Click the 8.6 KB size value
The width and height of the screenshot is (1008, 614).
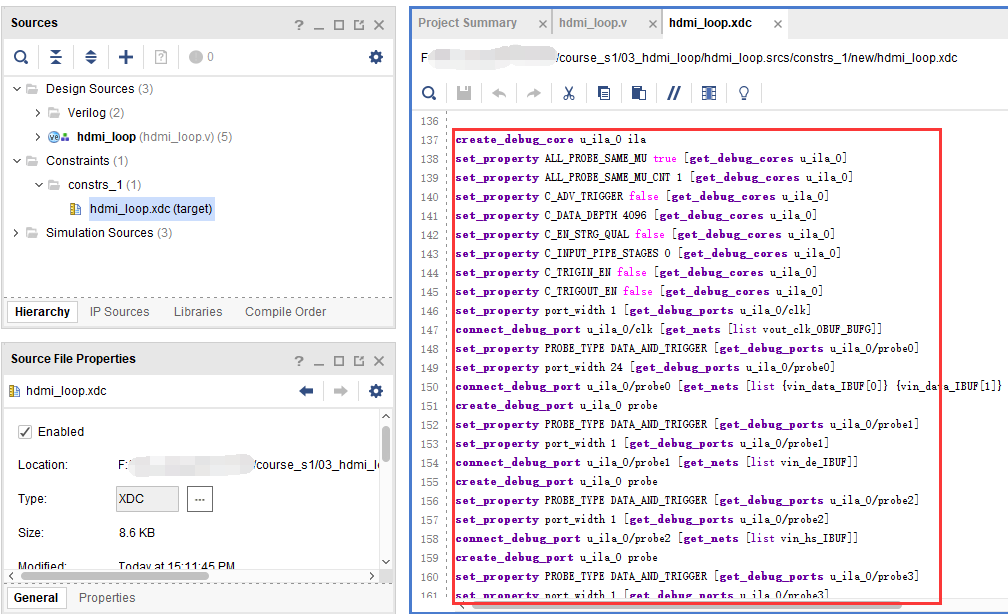click(137, 533)
